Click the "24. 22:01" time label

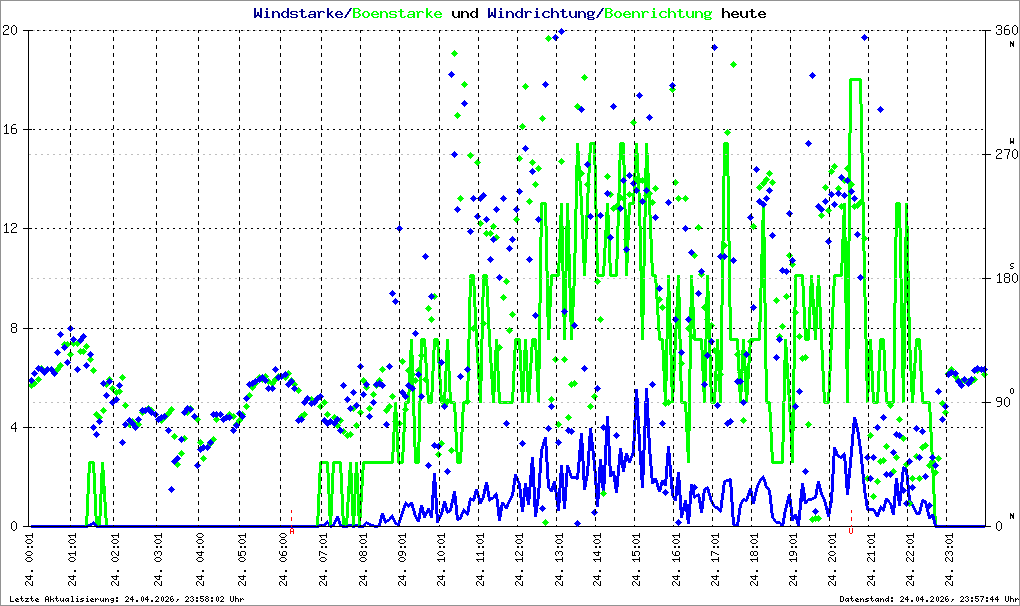pos(910,560)
